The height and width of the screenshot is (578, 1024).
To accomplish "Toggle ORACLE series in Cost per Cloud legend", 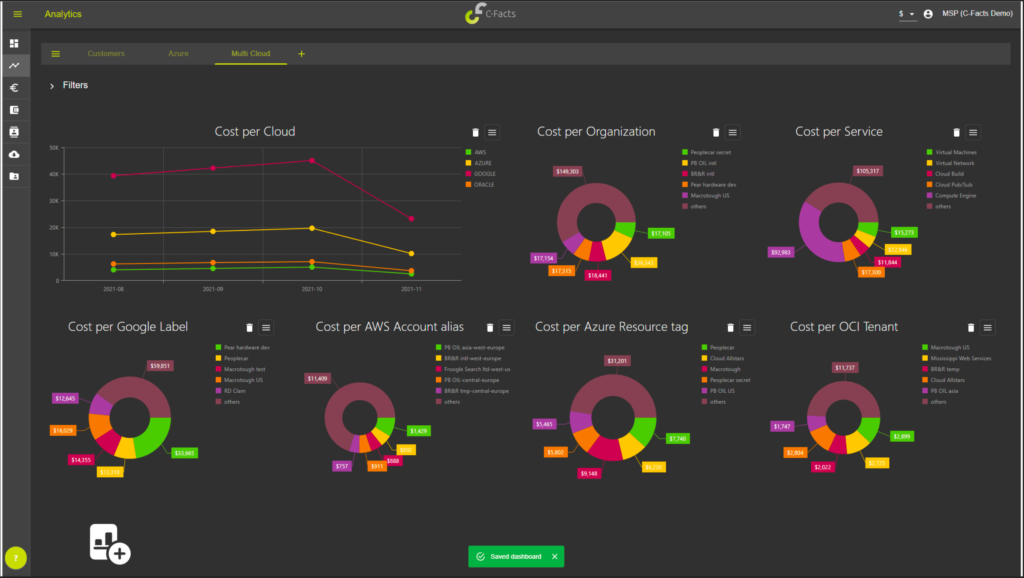I will pyautogui.click(x=480, y=185).
